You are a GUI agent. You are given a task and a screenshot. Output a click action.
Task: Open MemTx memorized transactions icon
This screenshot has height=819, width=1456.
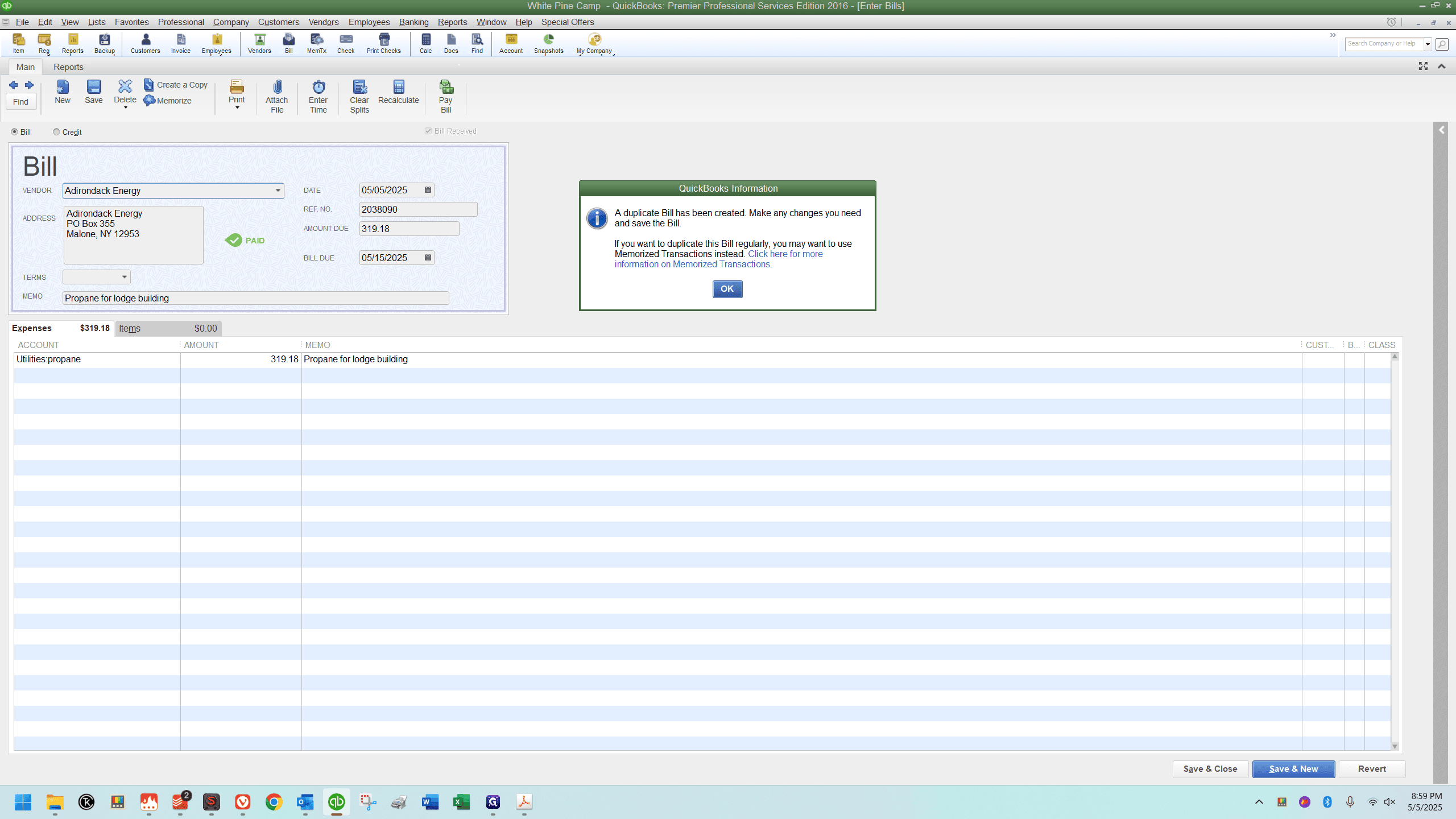click(x=317, y=43)
